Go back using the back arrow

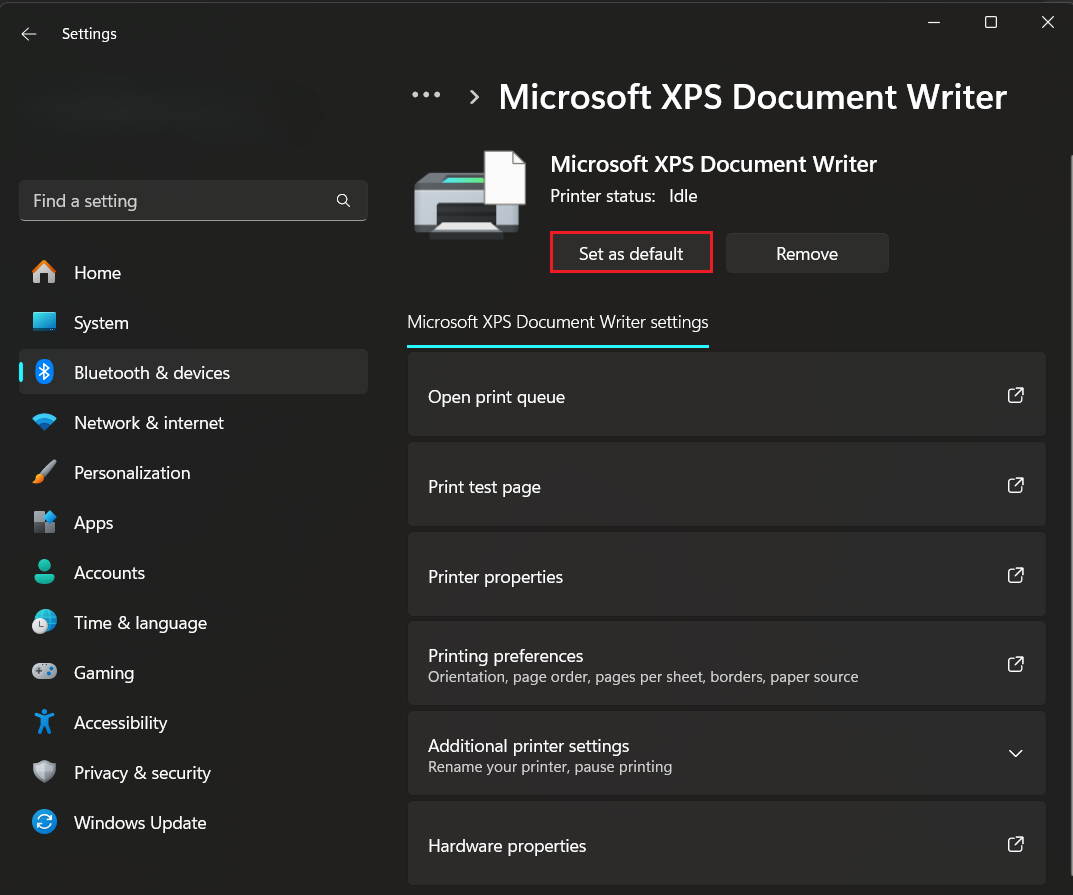29,34
